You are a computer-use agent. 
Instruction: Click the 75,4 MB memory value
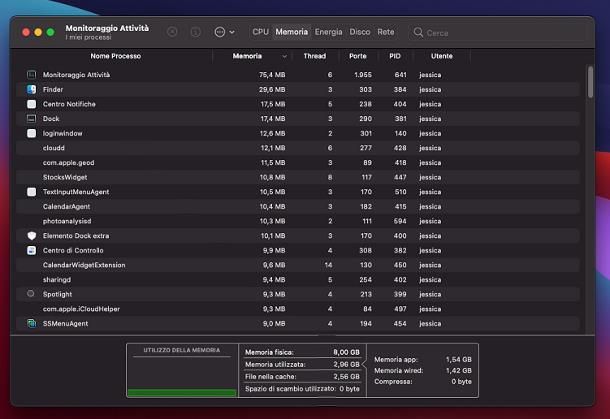272,75
